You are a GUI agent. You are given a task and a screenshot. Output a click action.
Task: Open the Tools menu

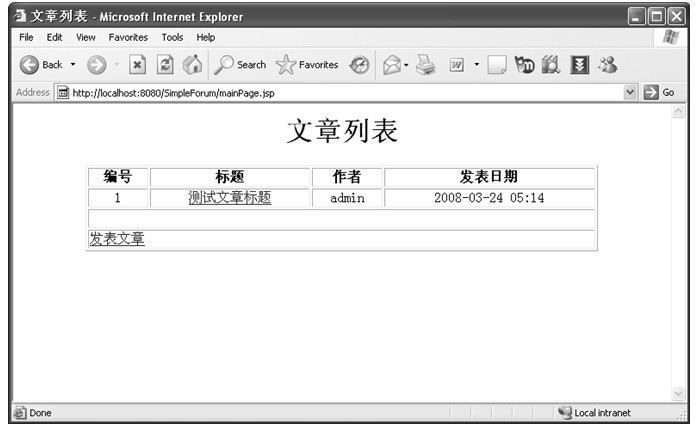(x=172, y=37)
